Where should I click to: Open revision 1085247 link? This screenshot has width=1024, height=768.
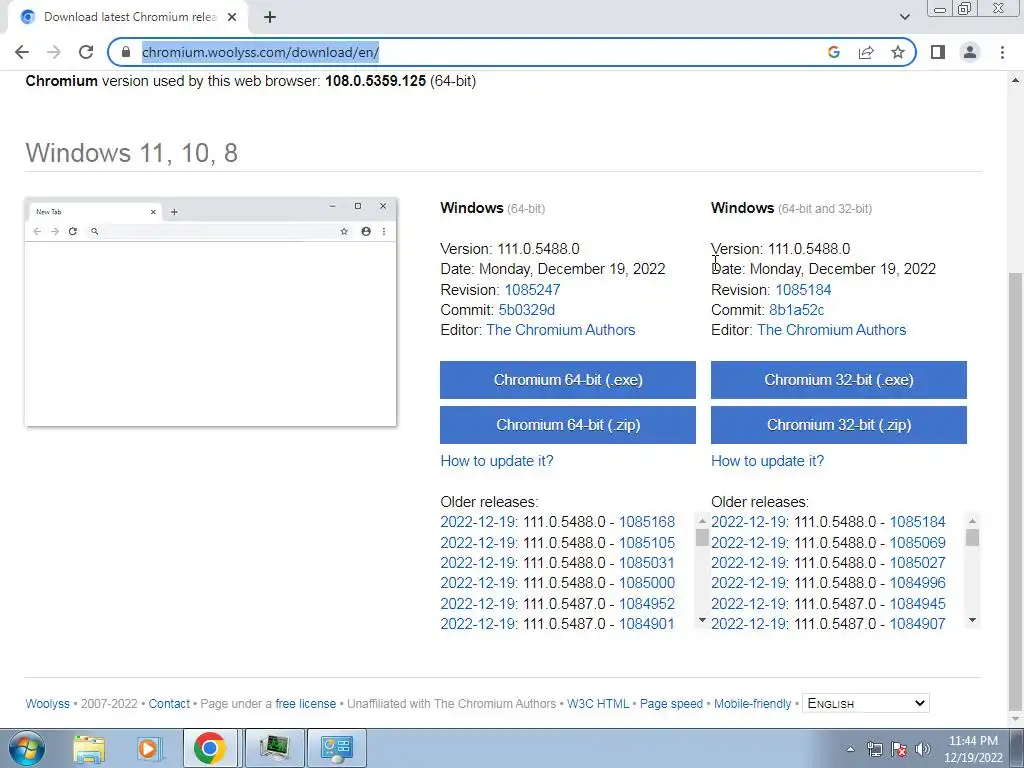click(532, 290)
